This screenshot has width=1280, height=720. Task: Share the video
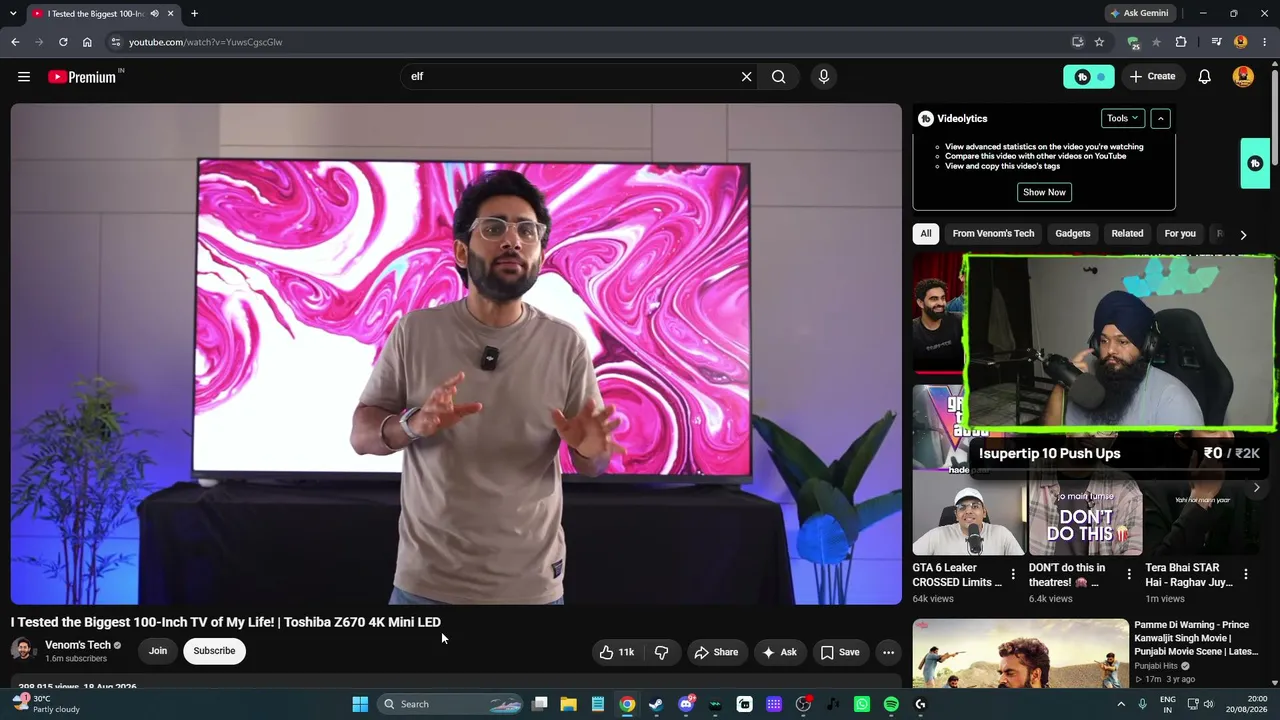tap(716, 652)
